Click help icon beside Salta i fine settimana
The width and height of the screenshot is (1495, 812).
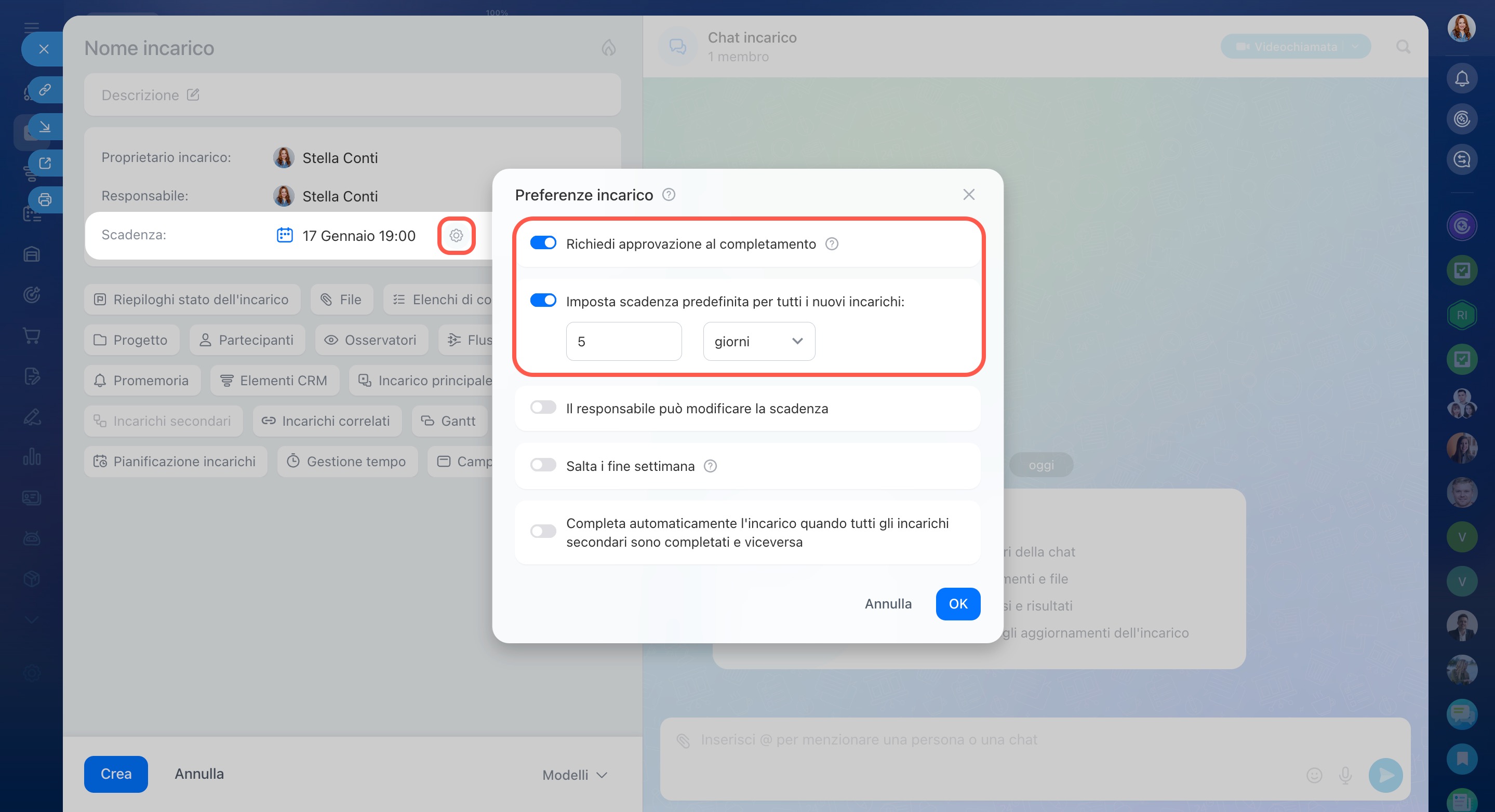[x=710, y=466]
